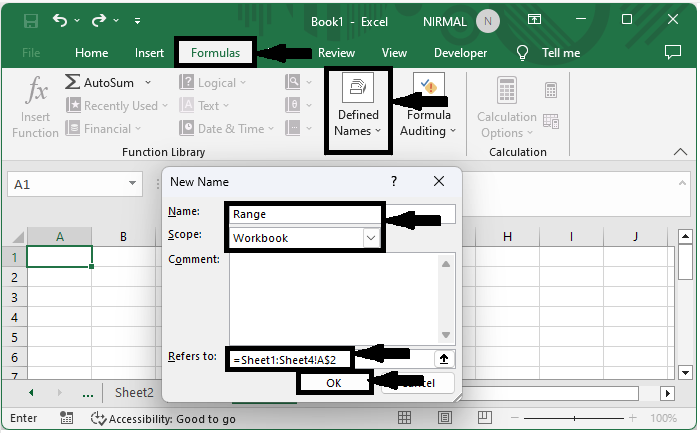
Task: Open Recently Used functions menu
Action: point(117,106)
